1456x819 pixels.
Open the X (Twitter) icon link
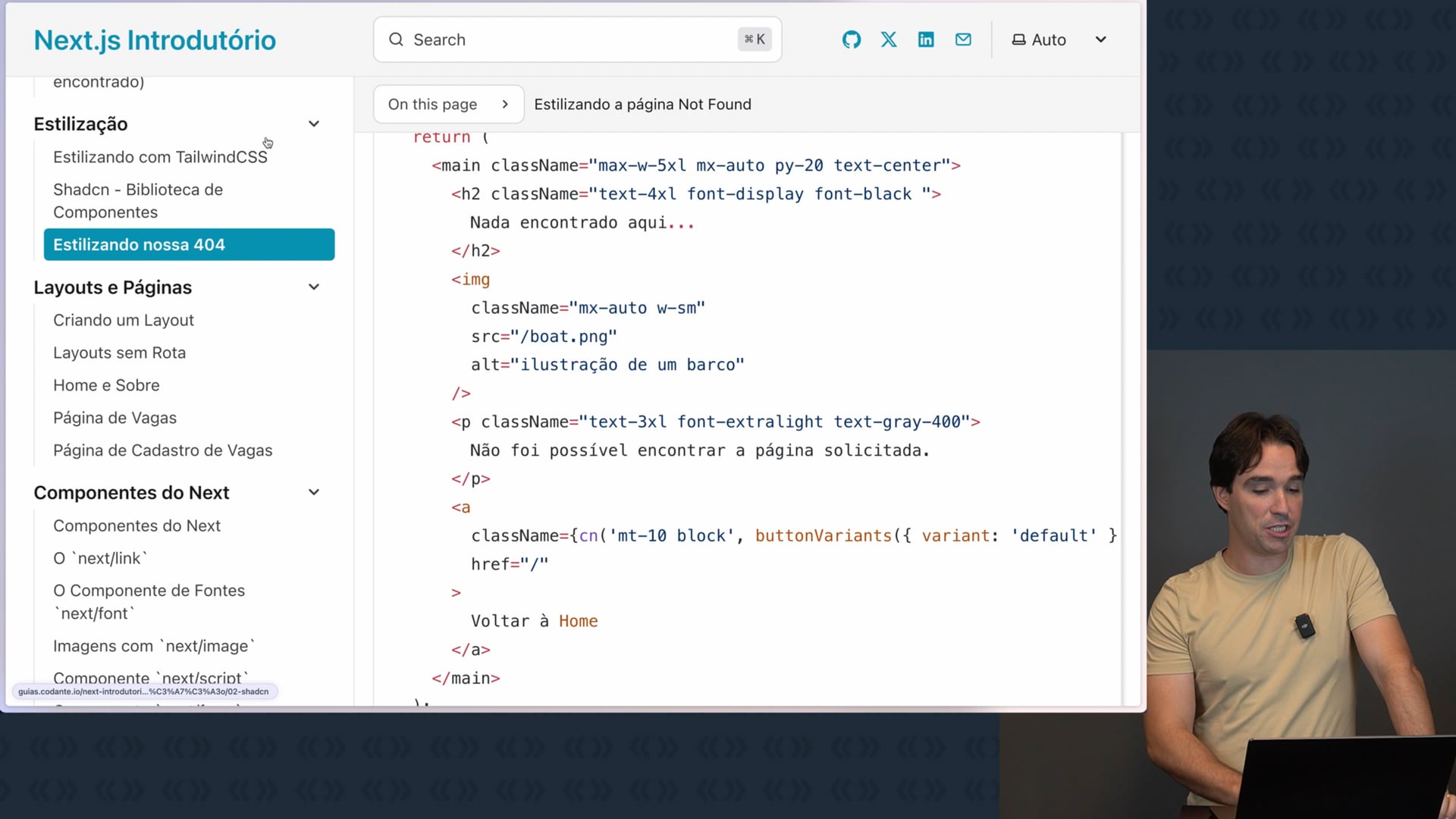[x=889, y=39]
